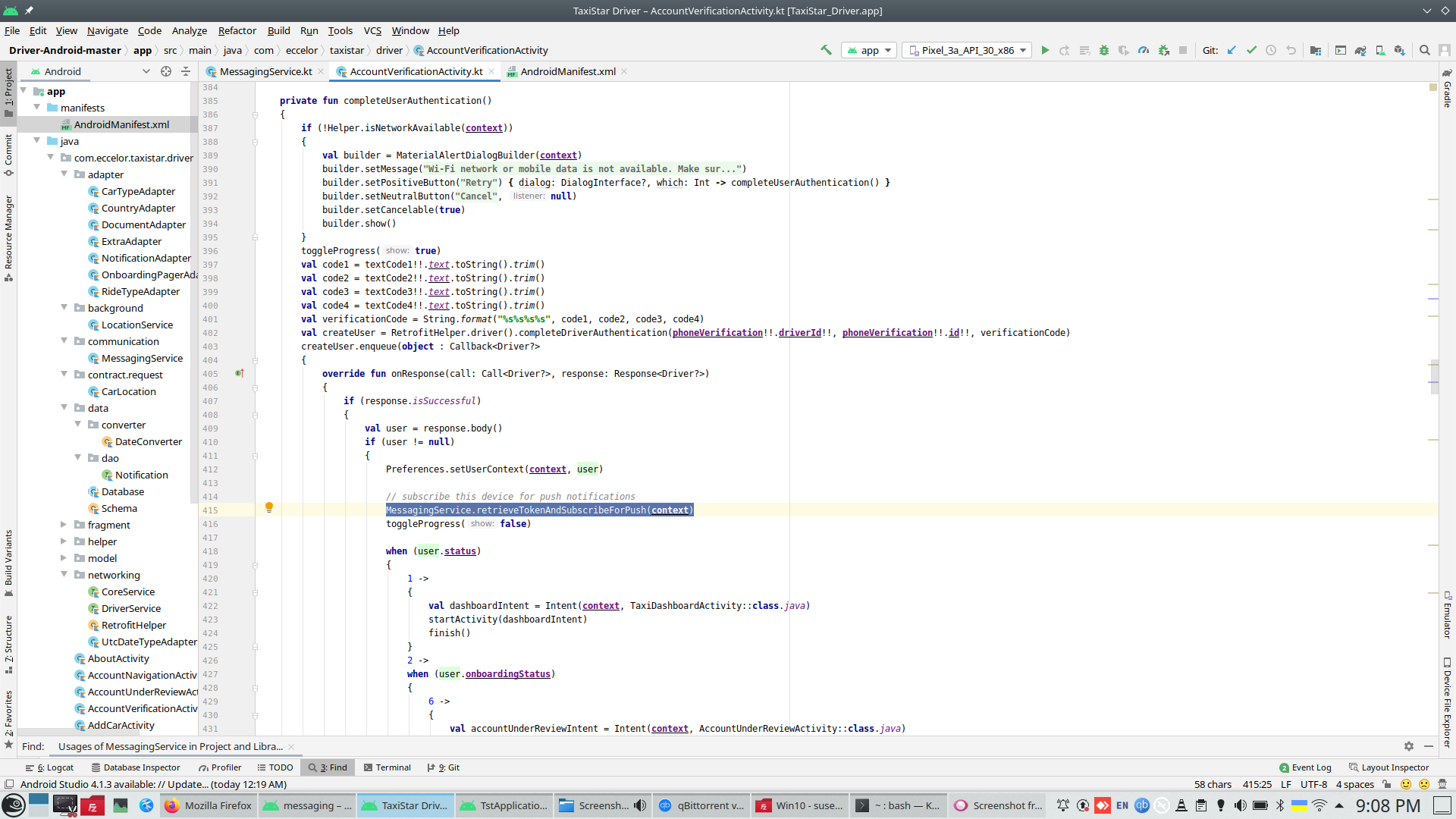Expand the fragment package in project tree
Viewport: 1456px width, 819px height.
[64, 525]
